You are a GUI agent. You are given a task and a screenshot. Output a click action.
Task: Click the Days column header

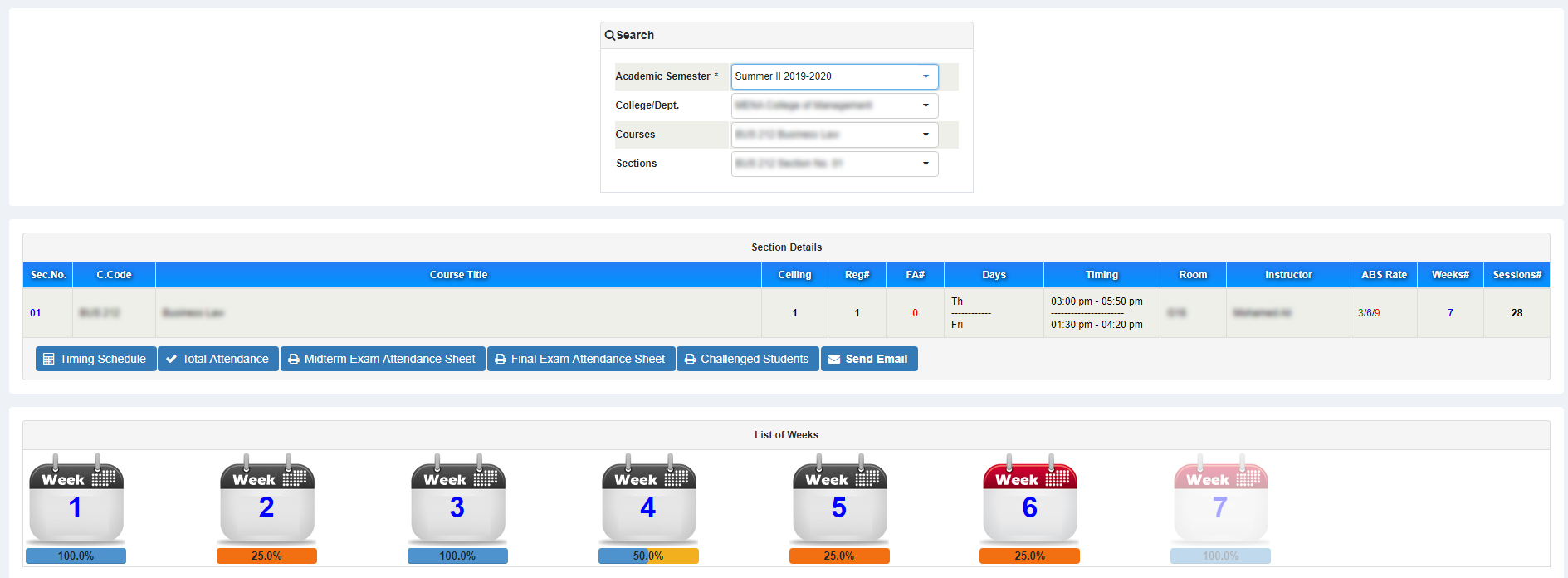click(x=994, y=275)
